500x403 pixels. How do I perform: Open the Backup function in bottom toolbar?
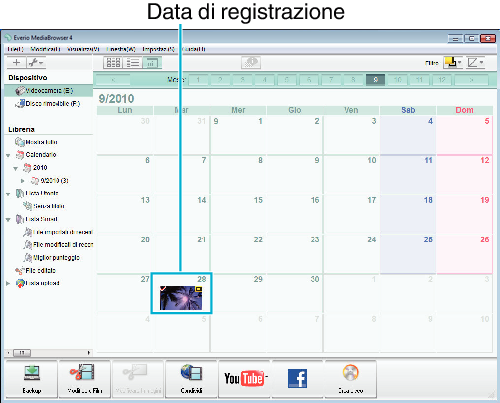(32, 379)
